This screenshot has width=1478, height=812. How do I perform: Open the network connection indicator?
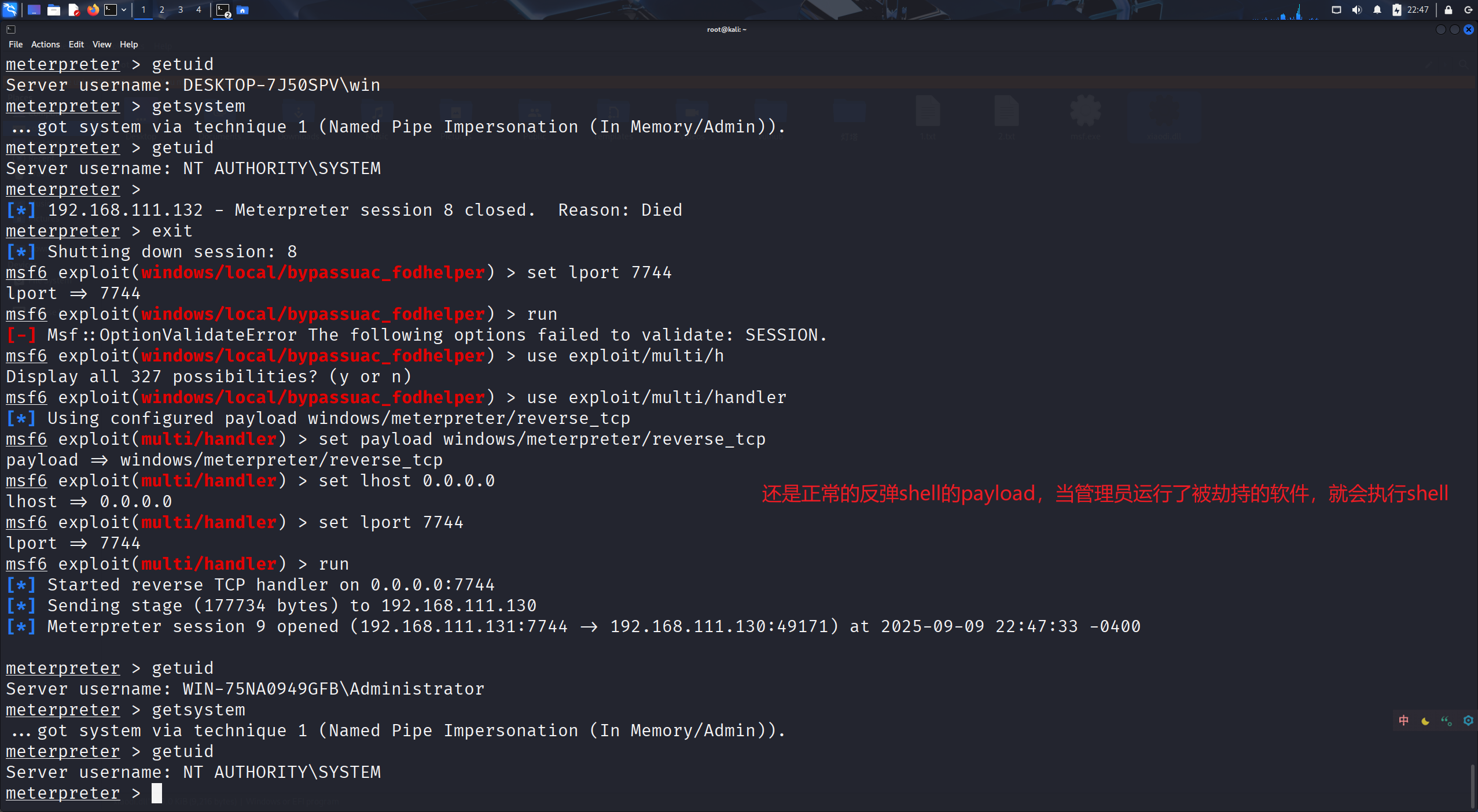[1336, 10]
